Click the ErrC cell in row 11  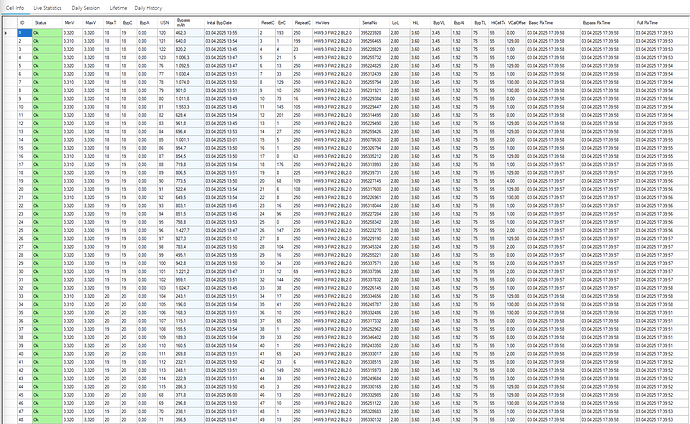[284, 115]
